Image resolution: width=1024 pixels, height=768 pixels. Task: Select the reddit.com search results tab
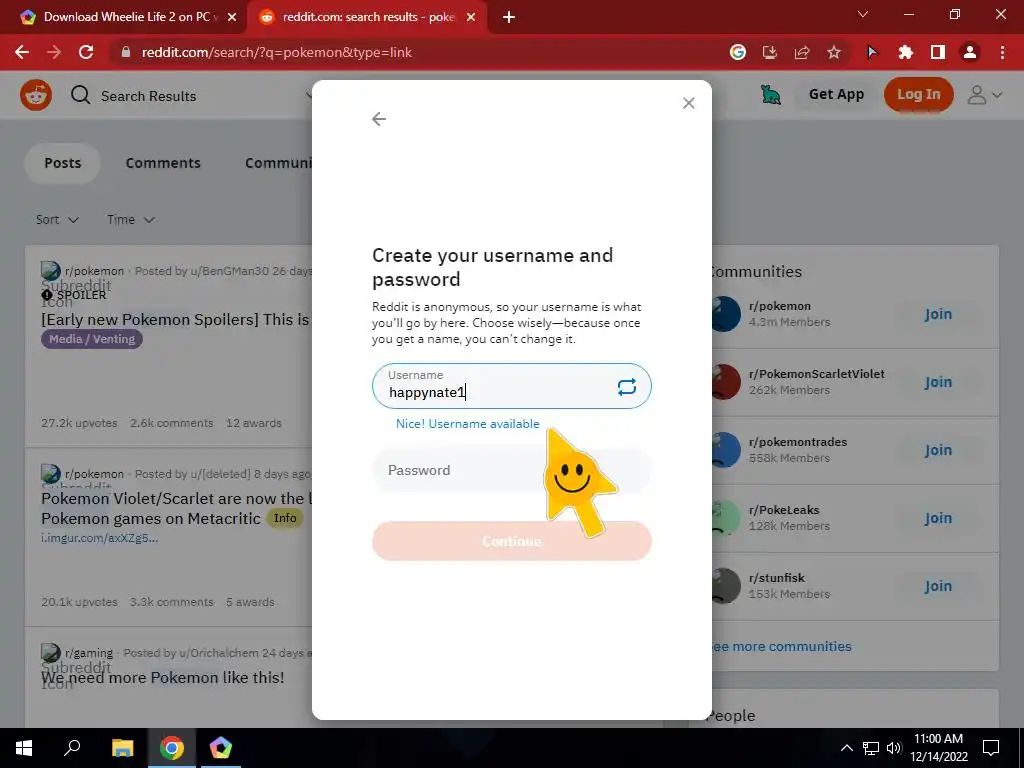coord(366,17)
